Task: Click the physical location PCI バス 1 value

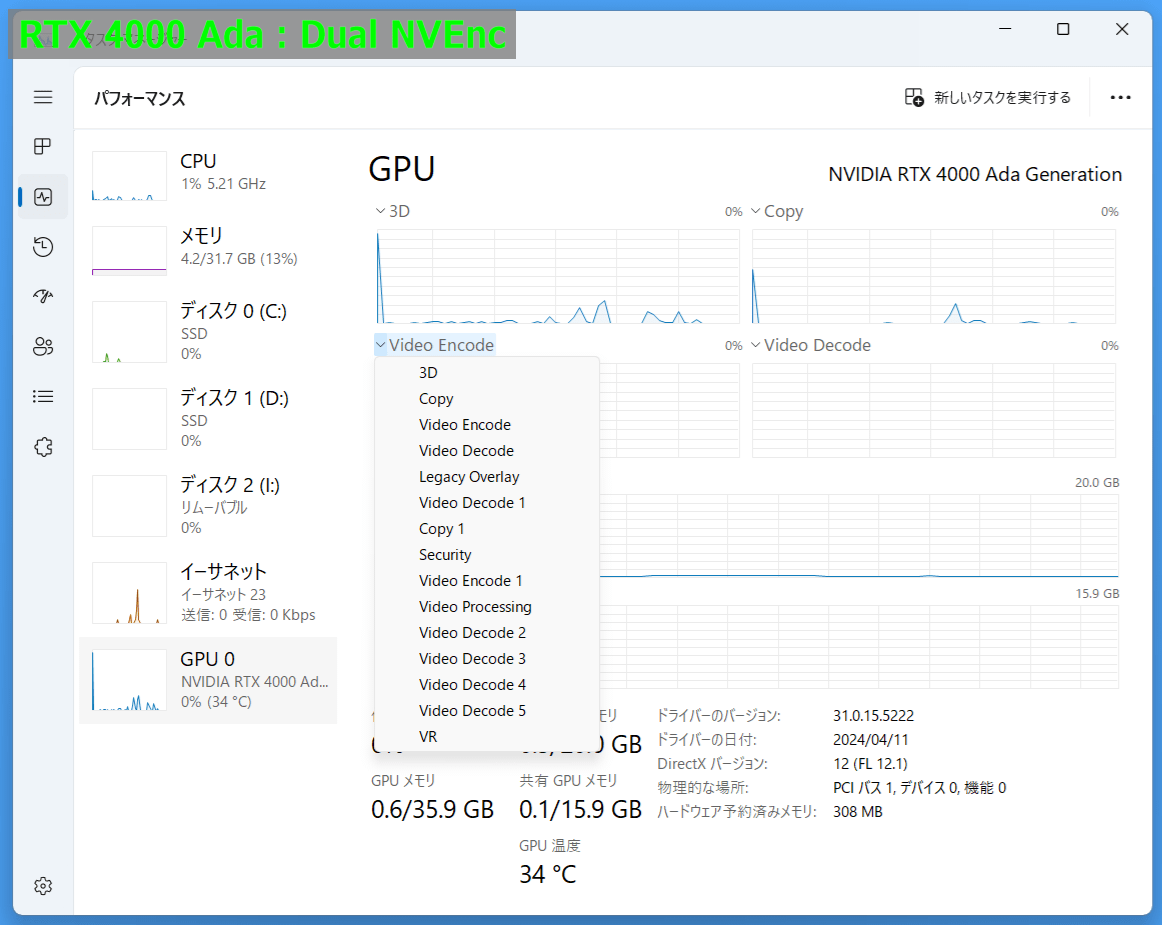Action: tap(919, 787)
